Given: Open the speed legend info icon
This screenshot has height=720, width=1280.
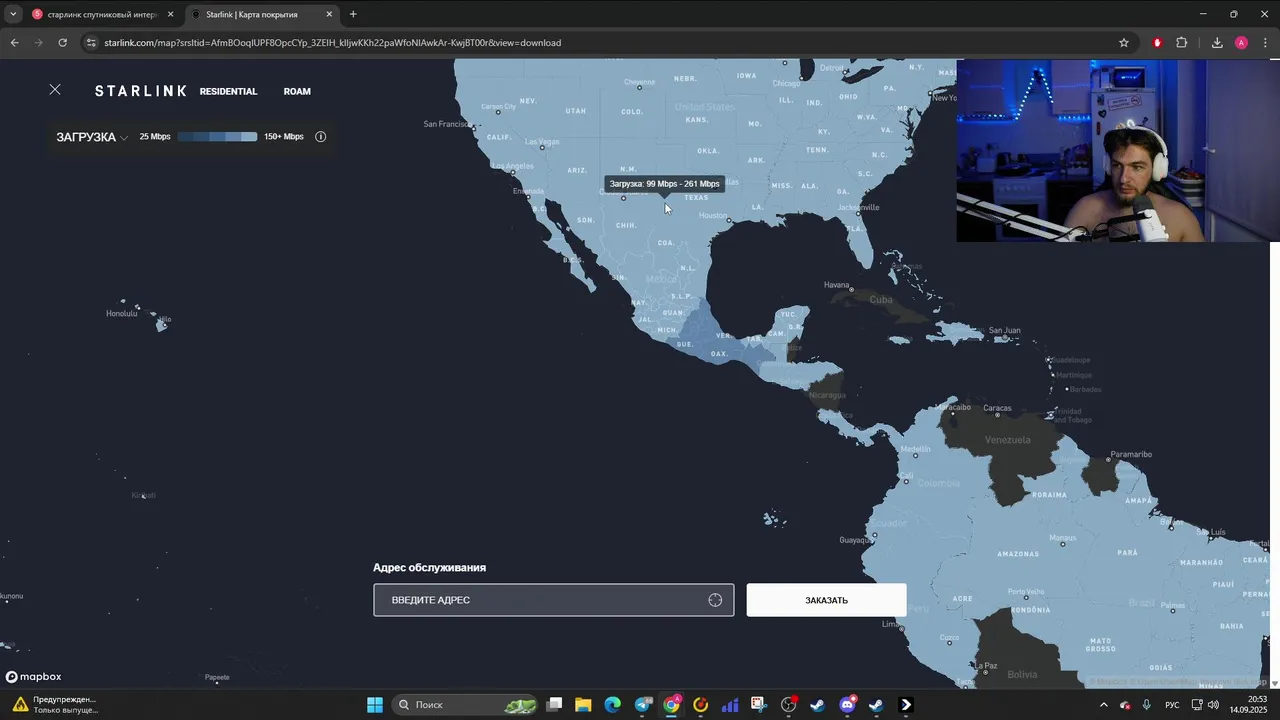Looking at the screenshot, I should [x=321, y=137].
